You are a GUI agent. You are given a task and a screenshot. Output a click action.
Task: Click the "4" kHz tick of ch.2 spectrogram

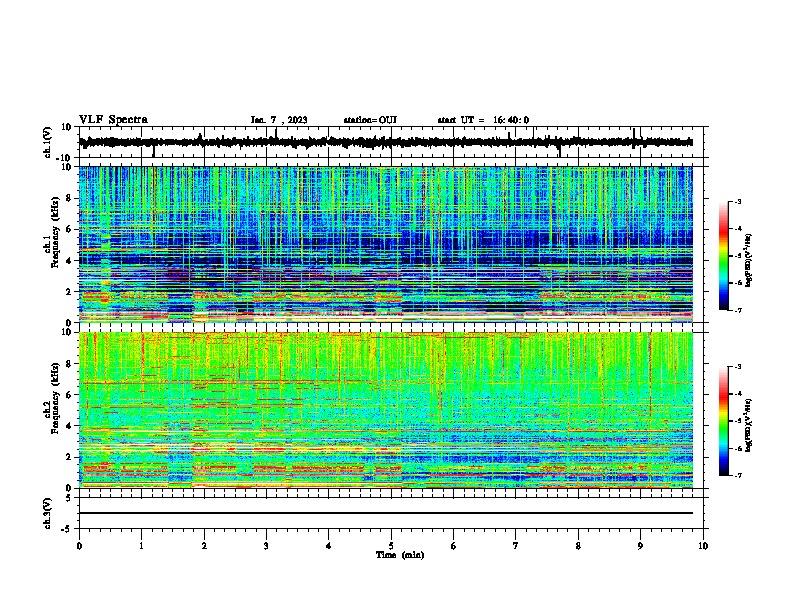[x=70, y=426]
